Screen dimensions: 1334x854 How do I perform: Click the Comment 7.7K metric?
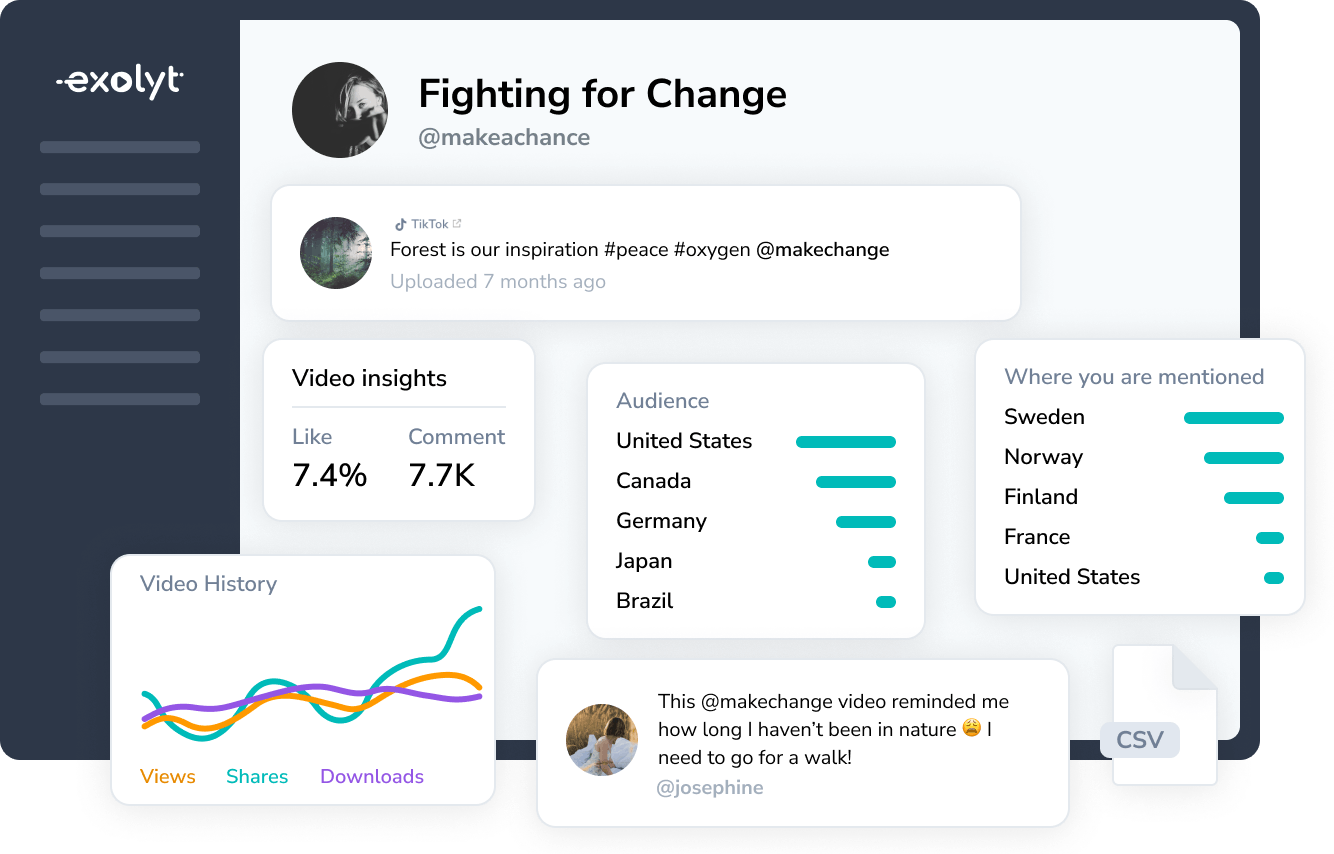point(456,460)
